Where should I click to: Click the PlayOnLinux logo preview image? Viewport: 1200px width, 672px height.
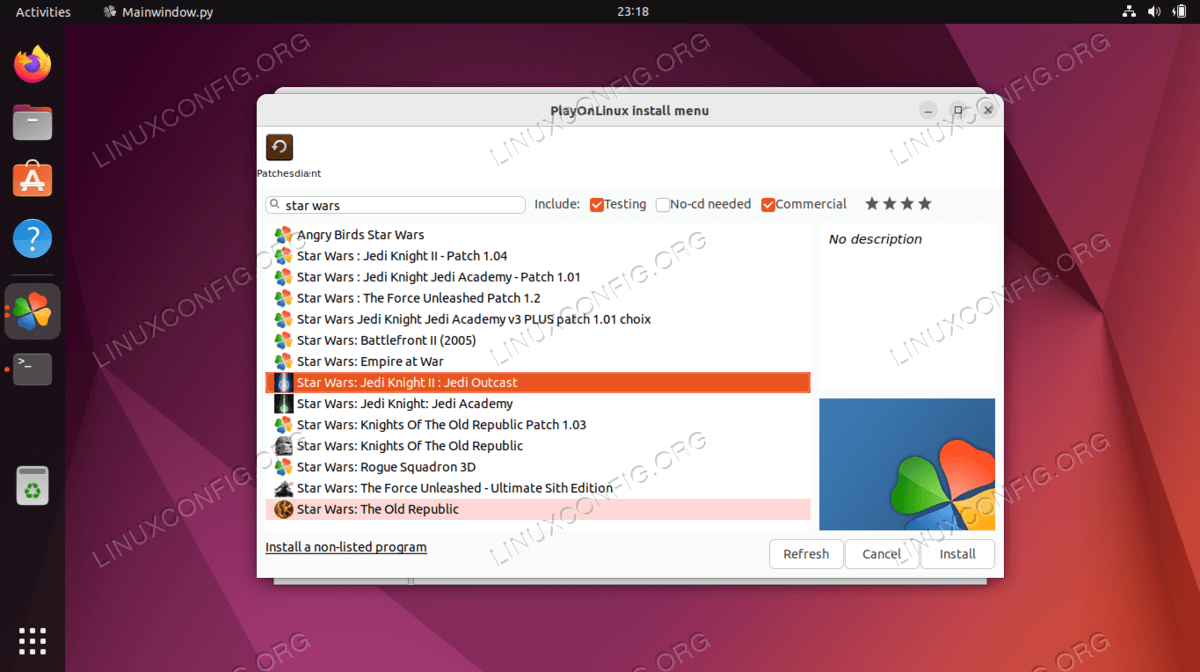pyautogui.click(x=907, y=464)
